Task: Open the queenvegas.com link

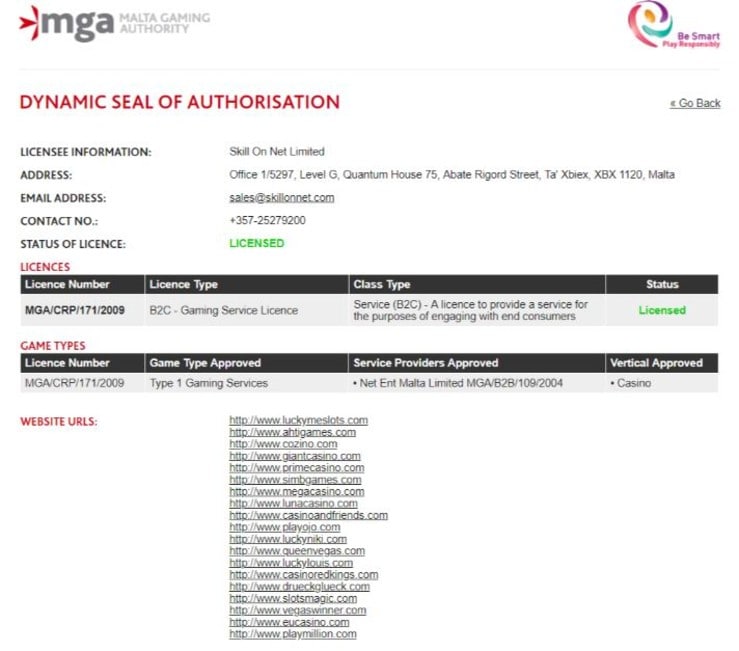Action: [297, 551]
